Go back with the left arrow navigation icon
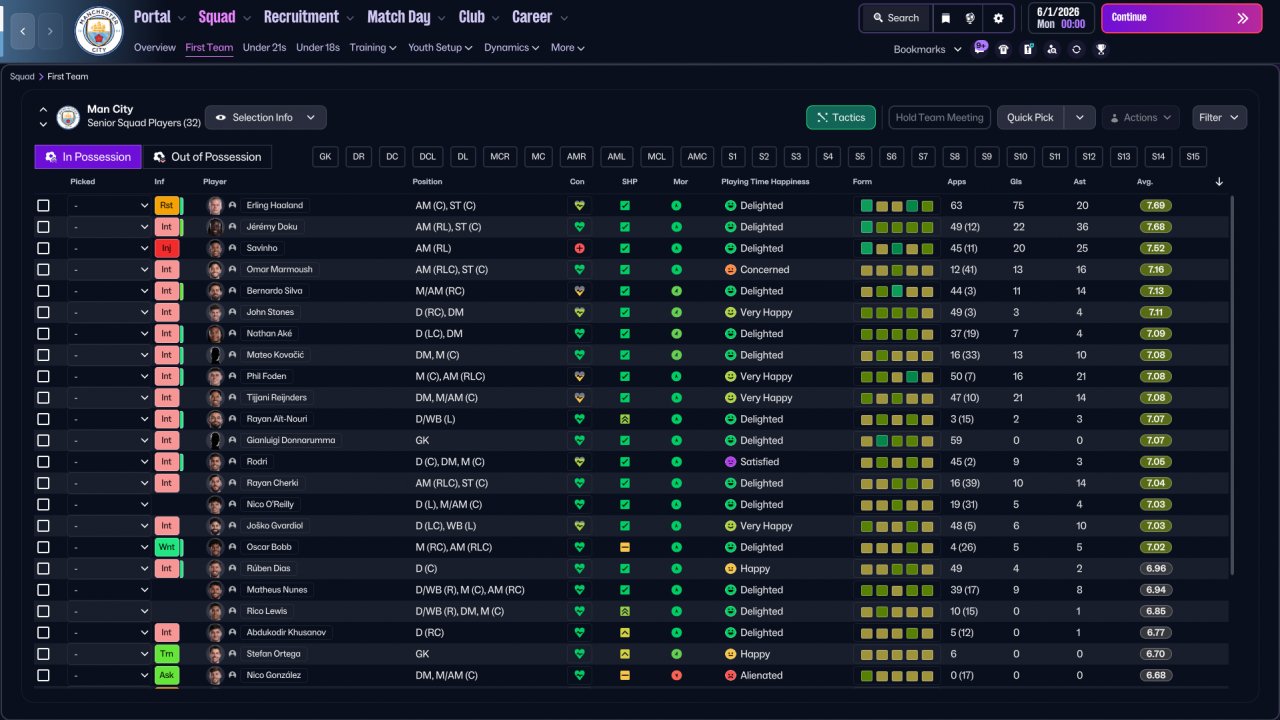The image size is (1280, 720). pyautogui.click(x=22, y=31)
